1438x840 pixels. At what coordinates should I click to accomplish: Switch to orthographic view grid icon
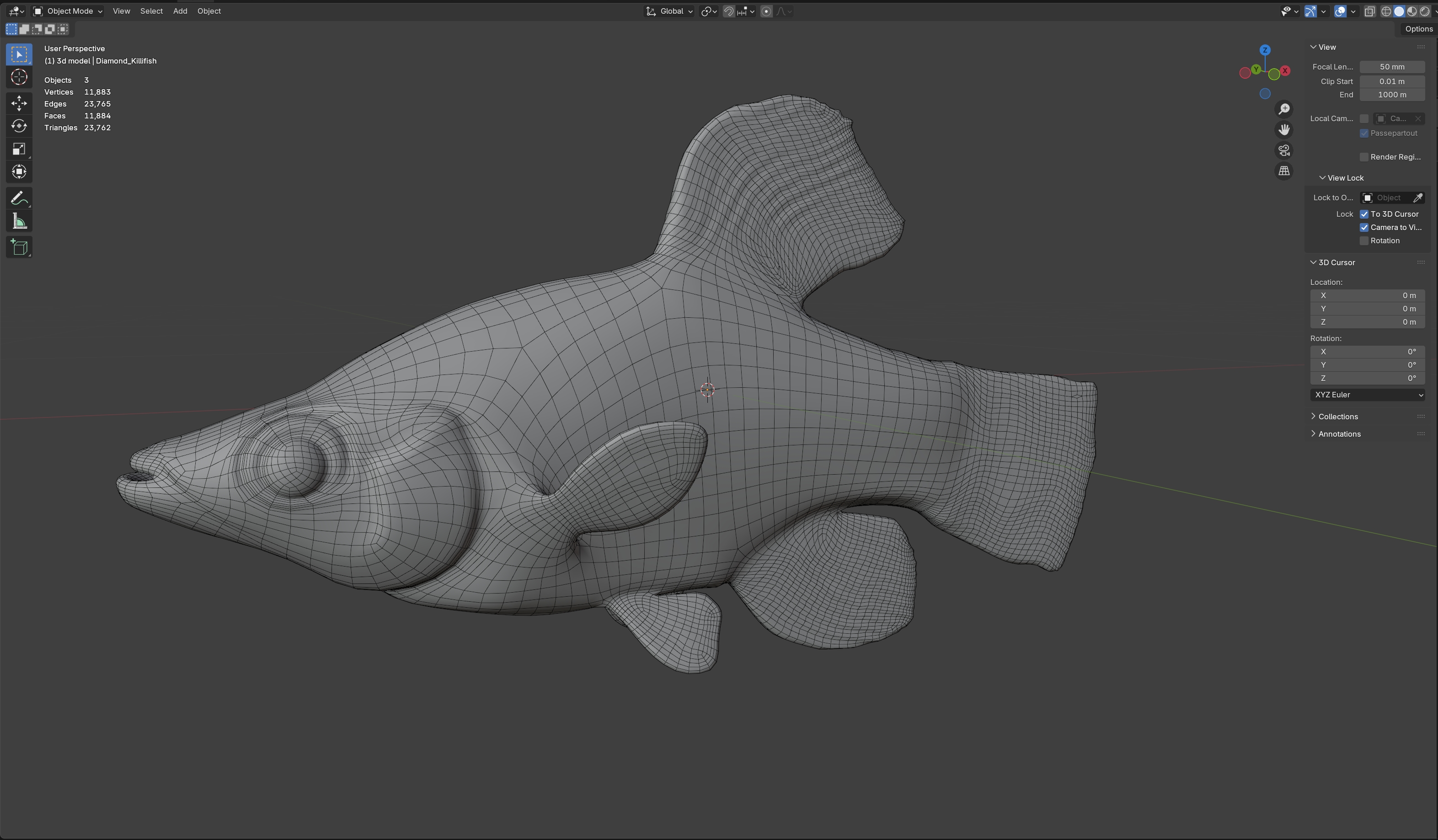click(1284, 171)
